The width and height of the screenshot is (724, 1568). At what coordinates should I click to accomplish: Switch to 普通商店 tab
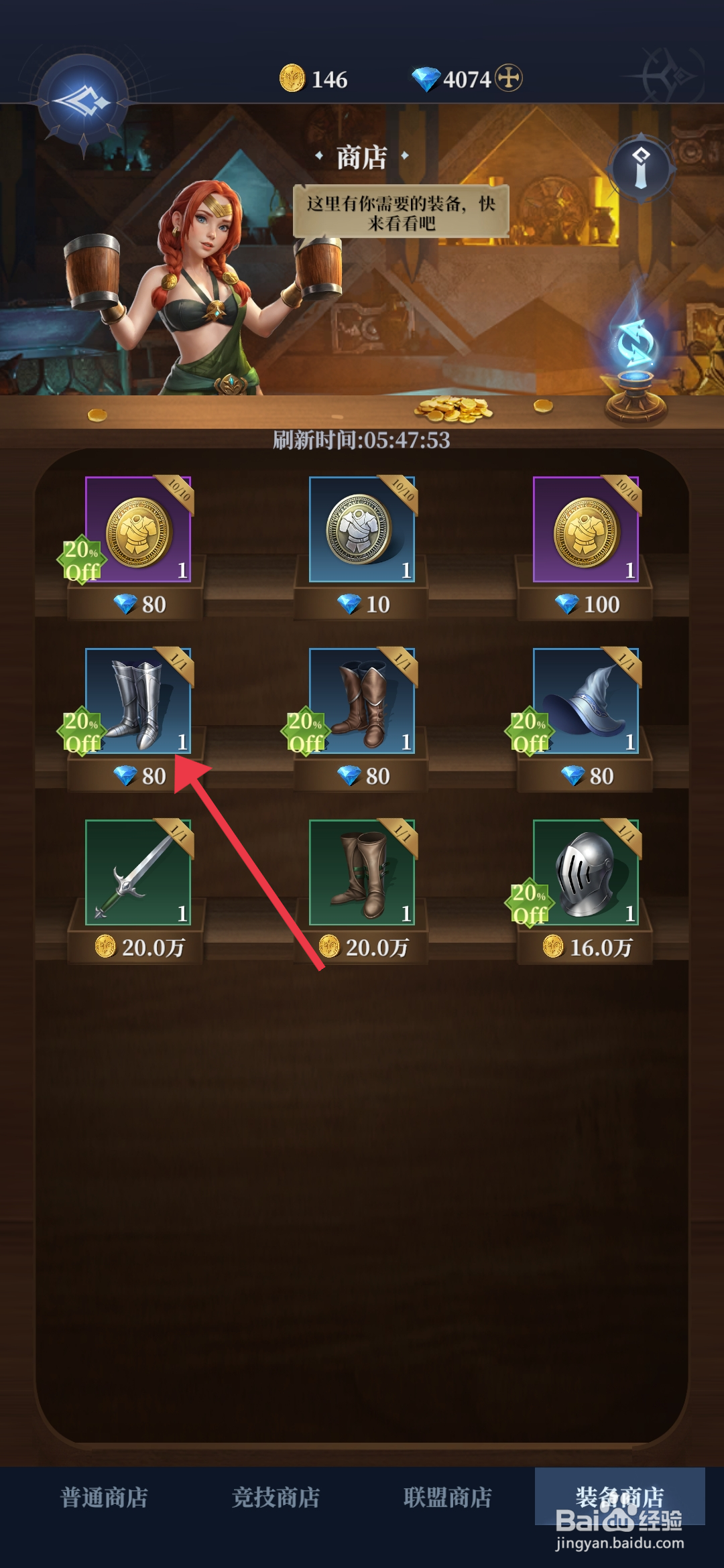pos(104,1496)
